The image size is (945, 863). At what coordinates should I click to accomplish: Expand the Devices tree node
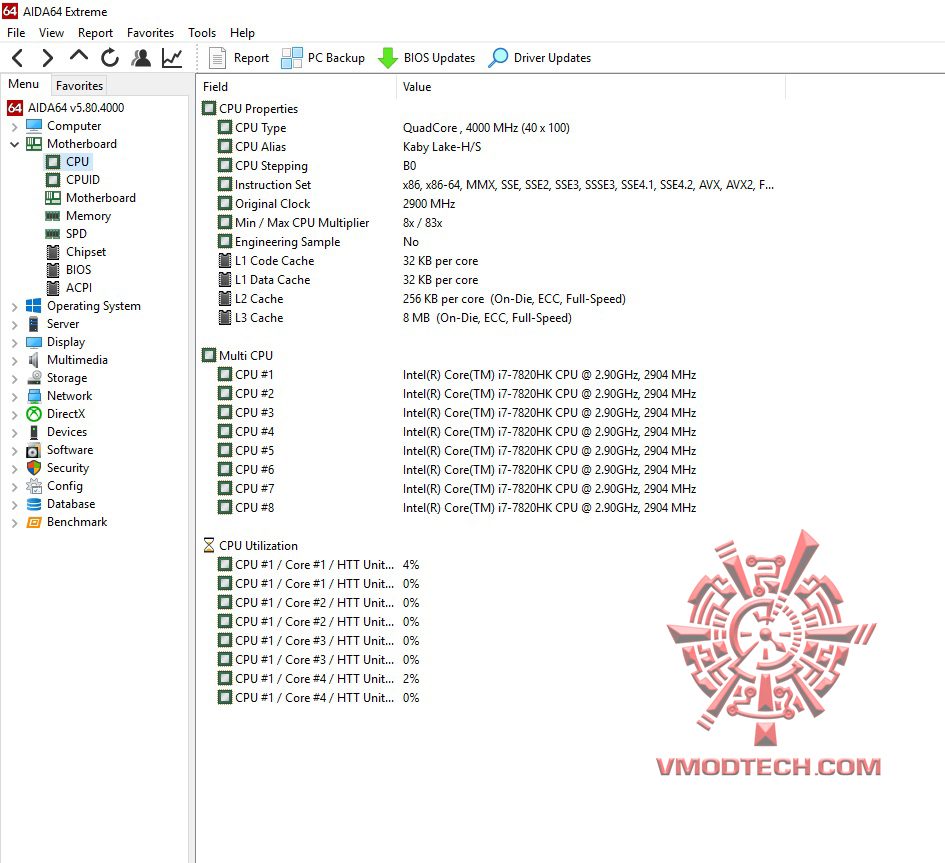pos(14,433)
